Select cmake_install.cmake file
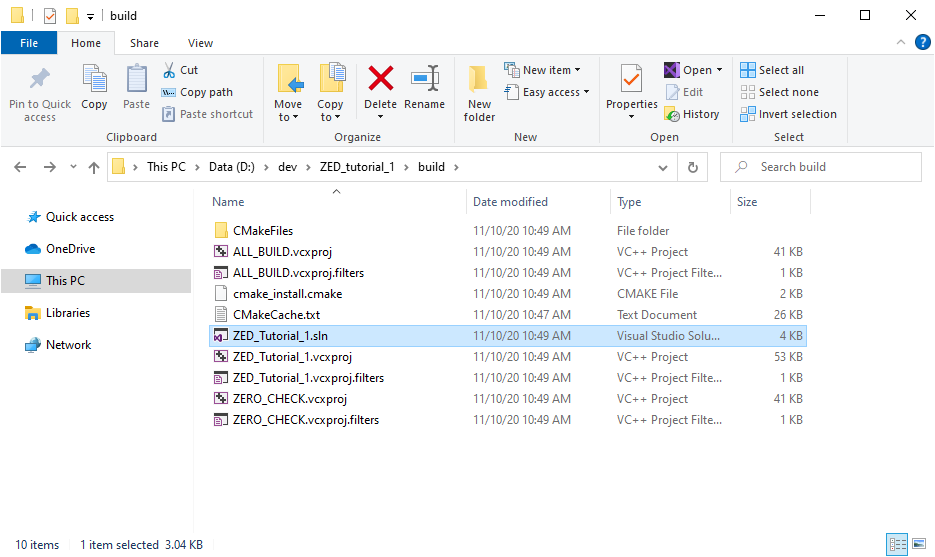Image resolution: width=935 pixels, height=557 pixels. (x=507, y=293)
